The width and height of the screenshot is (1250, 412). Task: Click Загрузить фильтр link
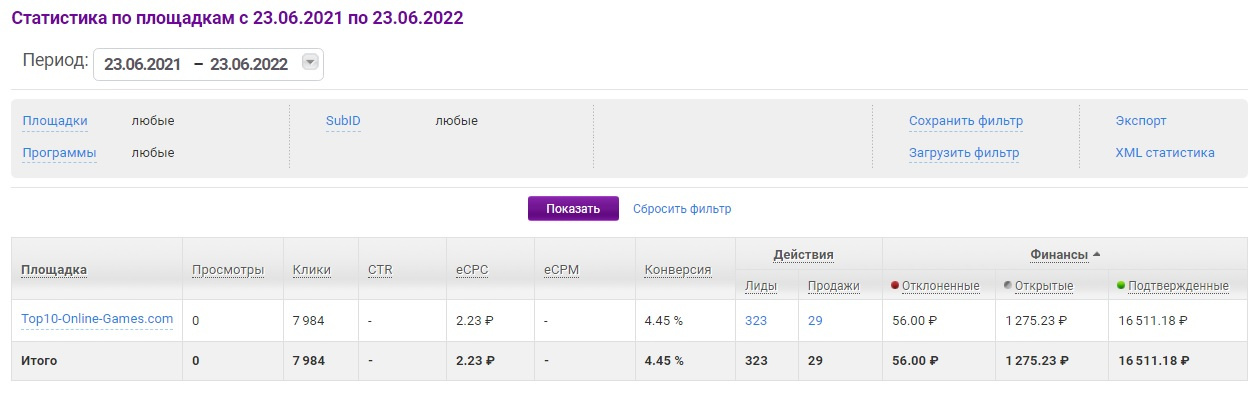[x=963, y=153]
